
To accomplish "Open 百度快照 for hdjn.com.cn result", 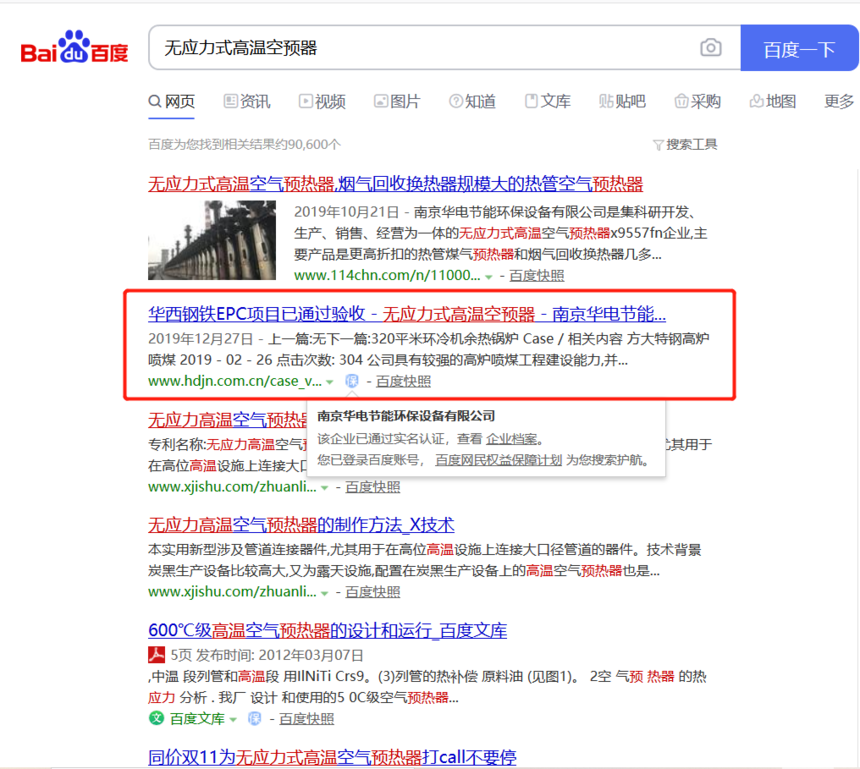I will click(403, 381).
